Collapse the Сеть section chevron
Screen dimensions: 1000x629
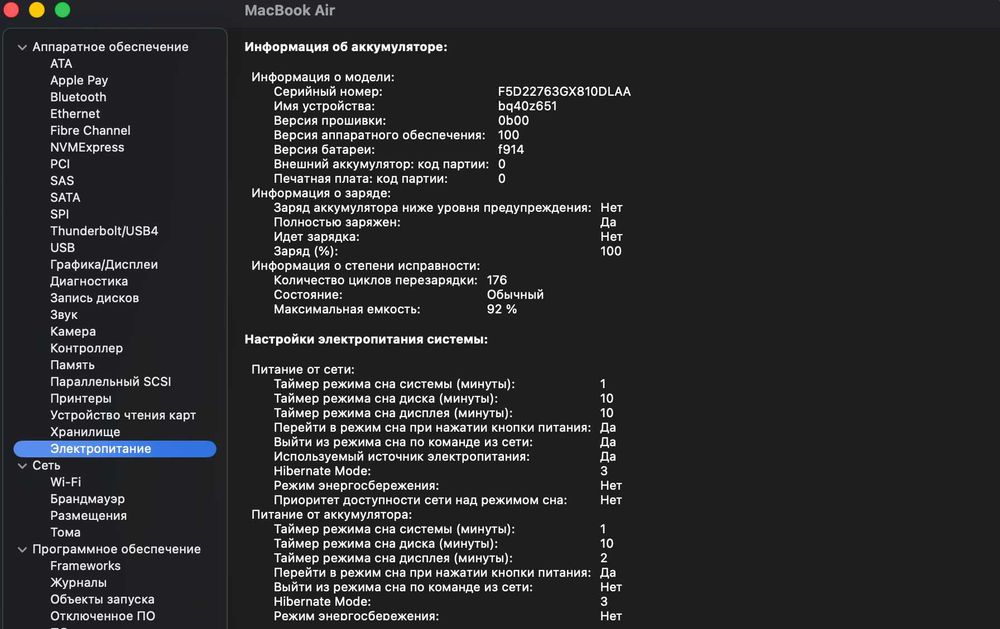pos(22,466)
